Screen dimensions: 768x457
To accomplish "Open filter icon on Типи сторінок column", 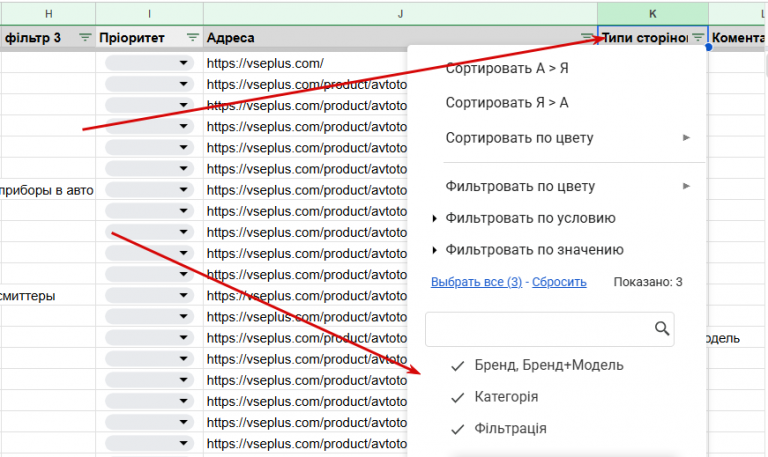I will click(698, 38).
